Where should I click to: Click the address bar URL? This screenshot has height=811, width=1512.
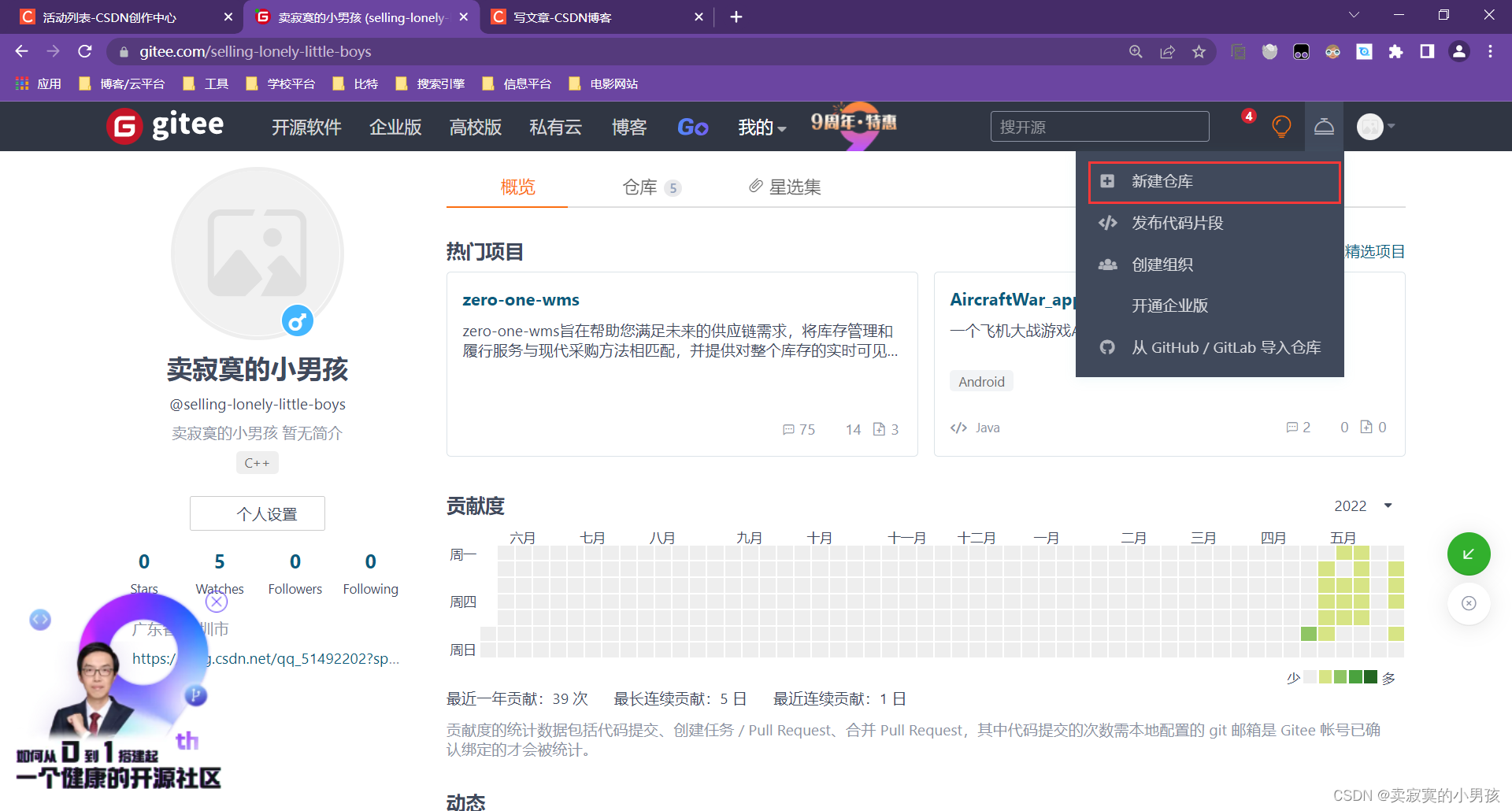255,51
